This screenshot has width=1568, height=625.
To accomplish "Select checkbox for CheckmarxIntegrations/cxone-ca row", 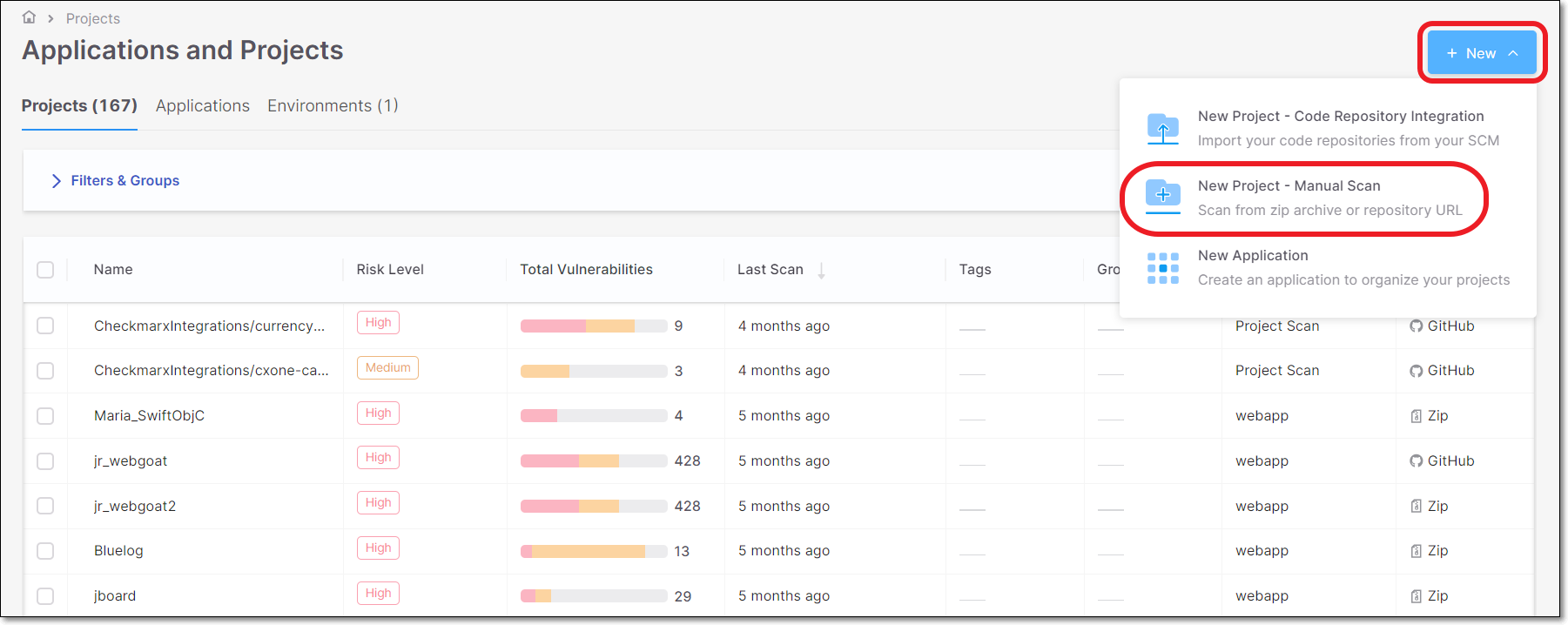I will [x=45, y=371].
